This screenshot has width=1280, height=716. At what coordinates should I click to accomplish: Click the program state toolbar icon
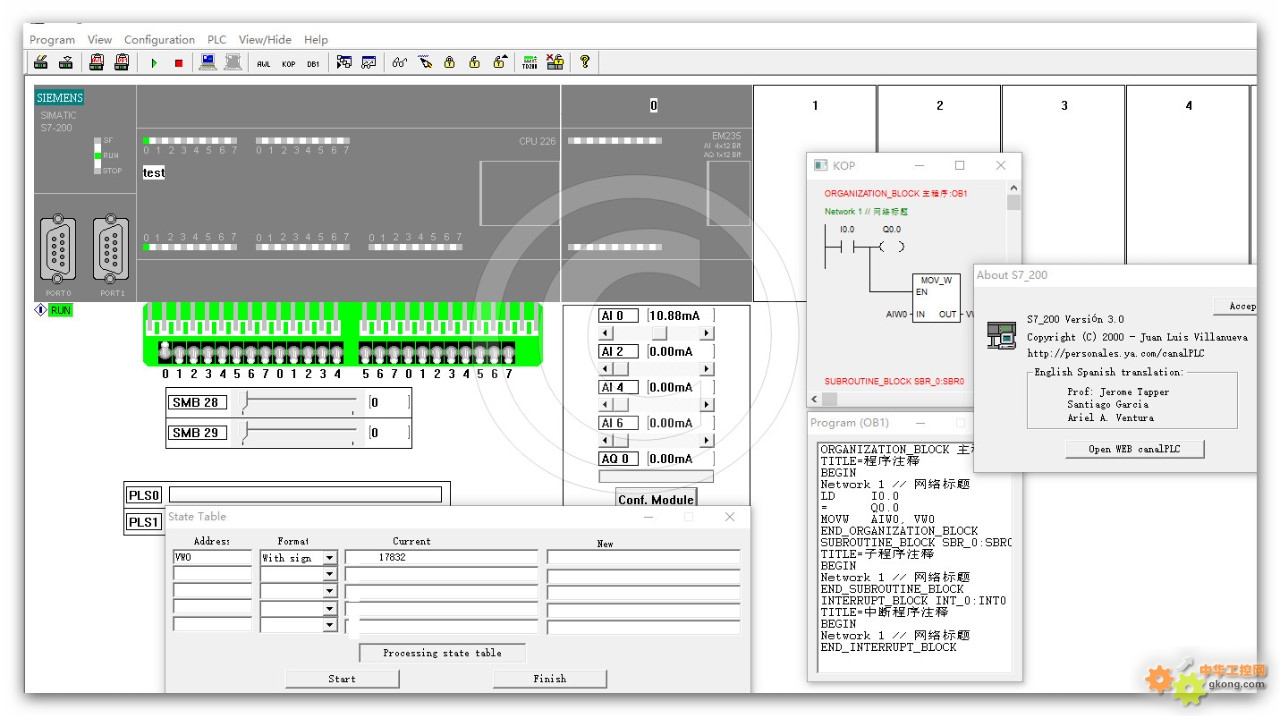[x=344, y=62]
